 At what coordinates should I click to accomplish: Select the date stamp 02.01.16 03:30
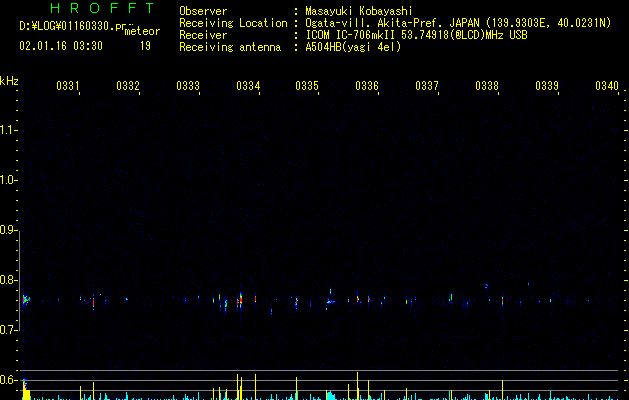61,46
